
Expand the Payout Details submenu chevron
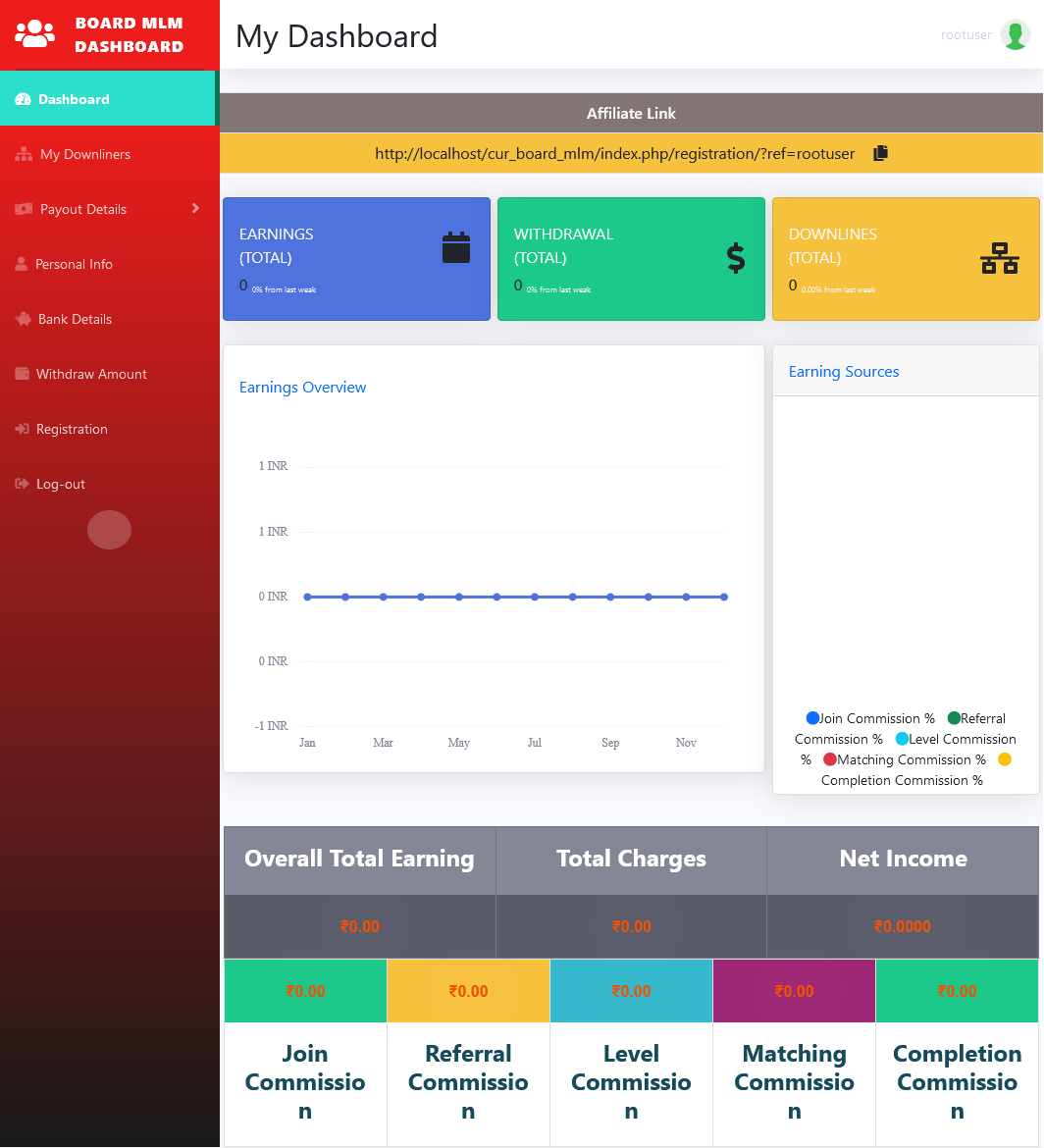[195, 209]
